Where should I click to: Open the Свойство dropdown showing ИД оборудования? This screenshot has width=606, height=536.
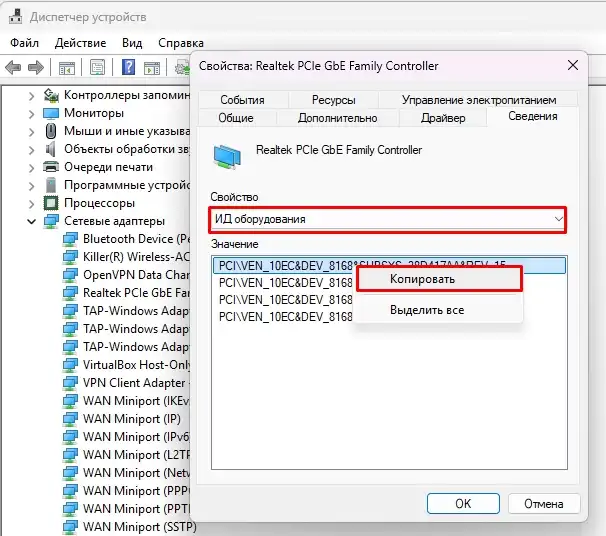point(388,219)
